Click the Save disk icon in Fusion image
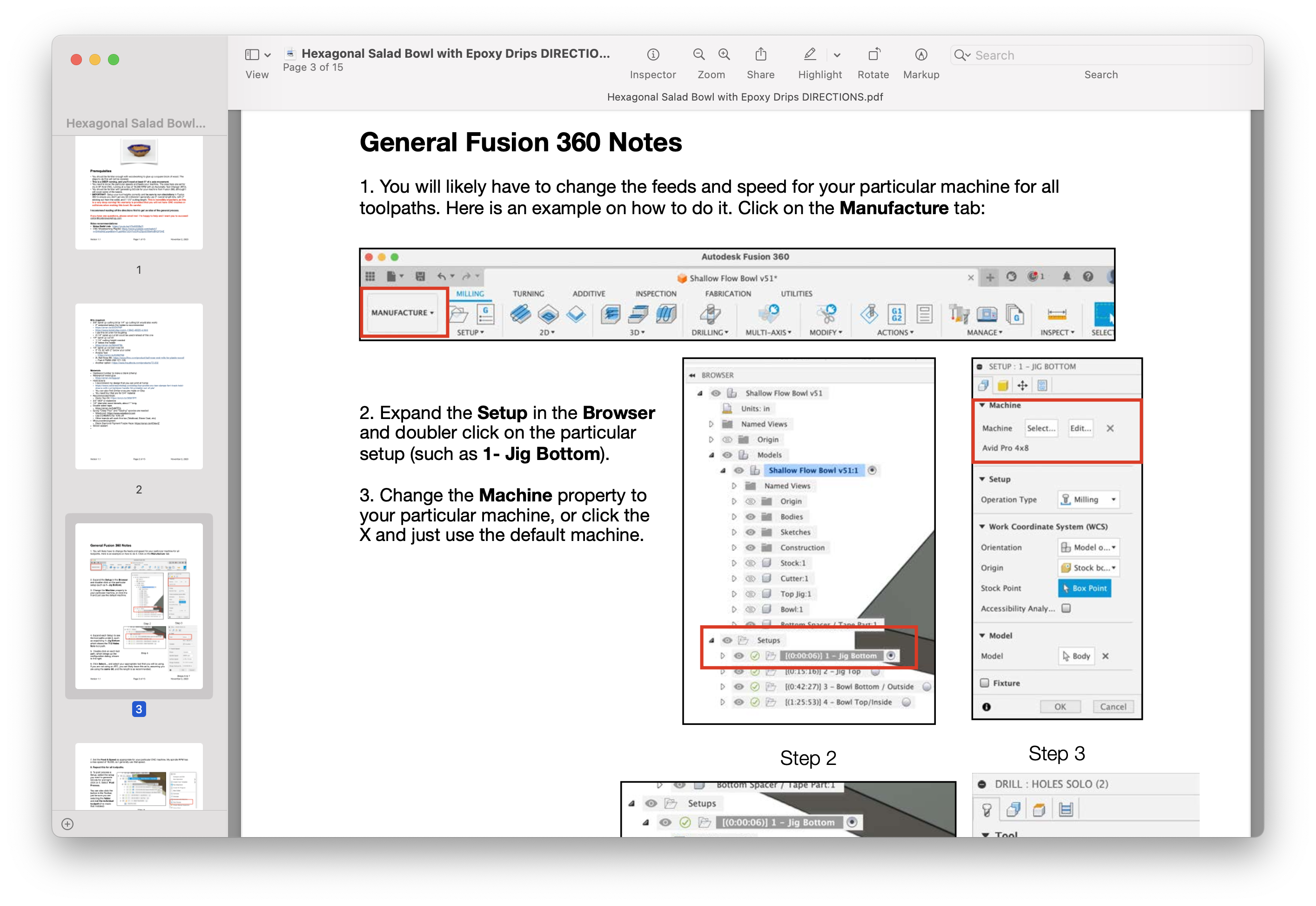 pos(420,277)
